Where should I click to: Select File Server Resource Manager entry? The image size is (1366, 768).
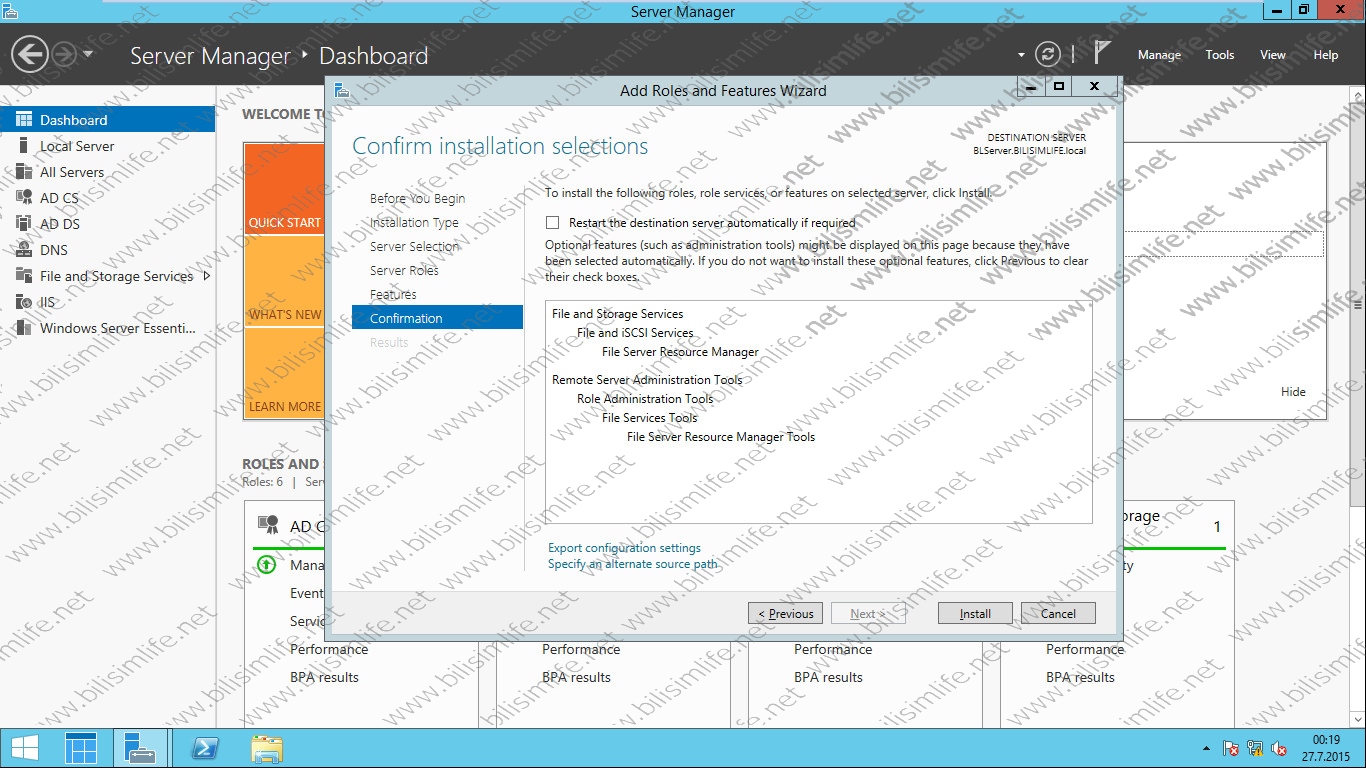[x=680, y=352]
